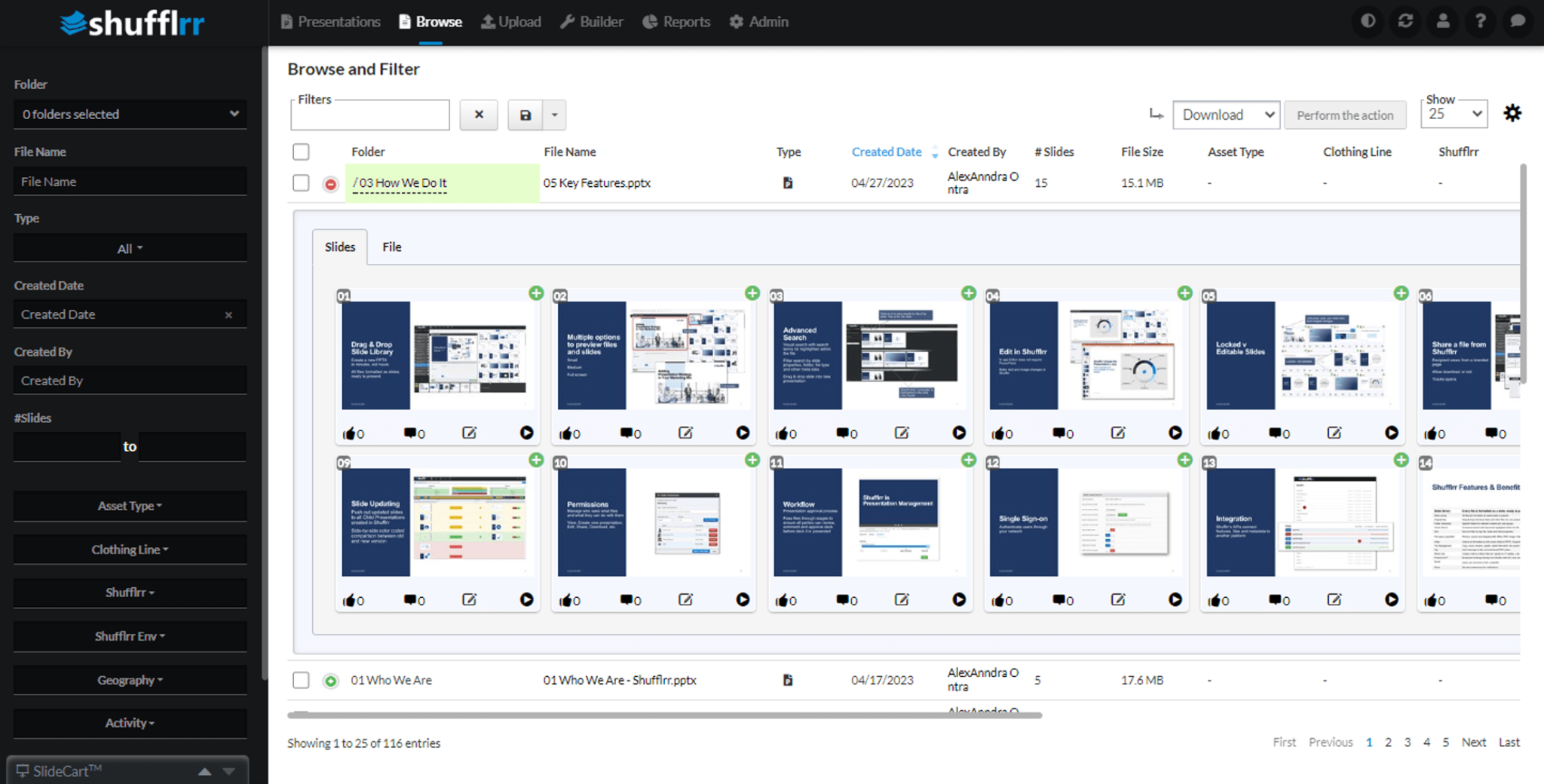Click Perform the action button
1544x784 pixels.
coord(1345,115)
